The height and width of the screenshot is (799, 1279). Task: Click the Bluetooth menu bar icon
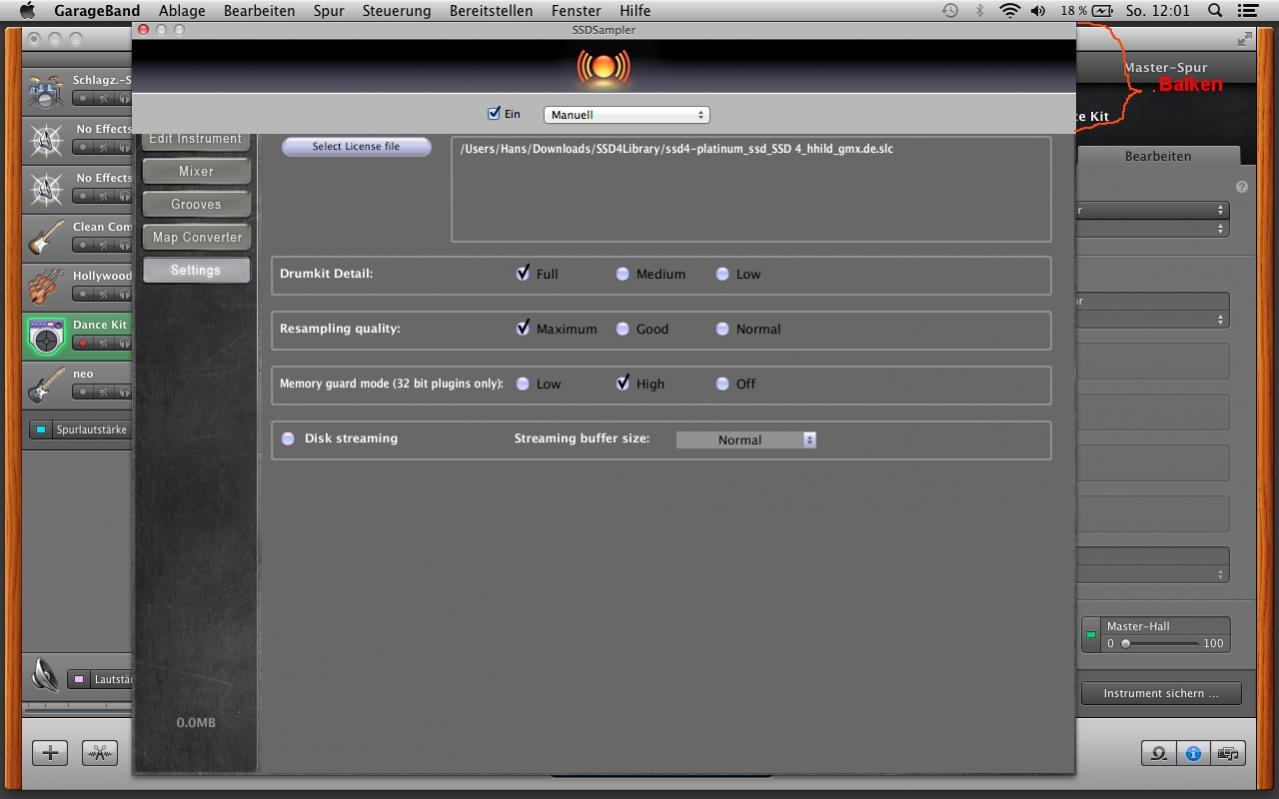[980, 11]
